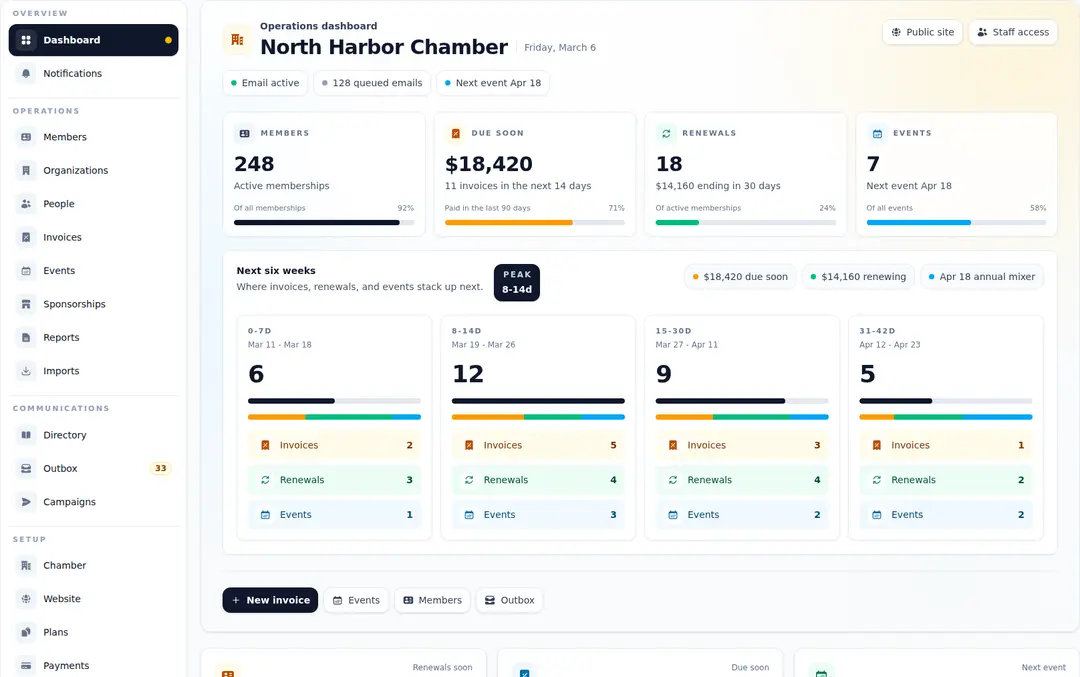
Task: Click the Outbox badge showing 33
Action: click(160, 468)
